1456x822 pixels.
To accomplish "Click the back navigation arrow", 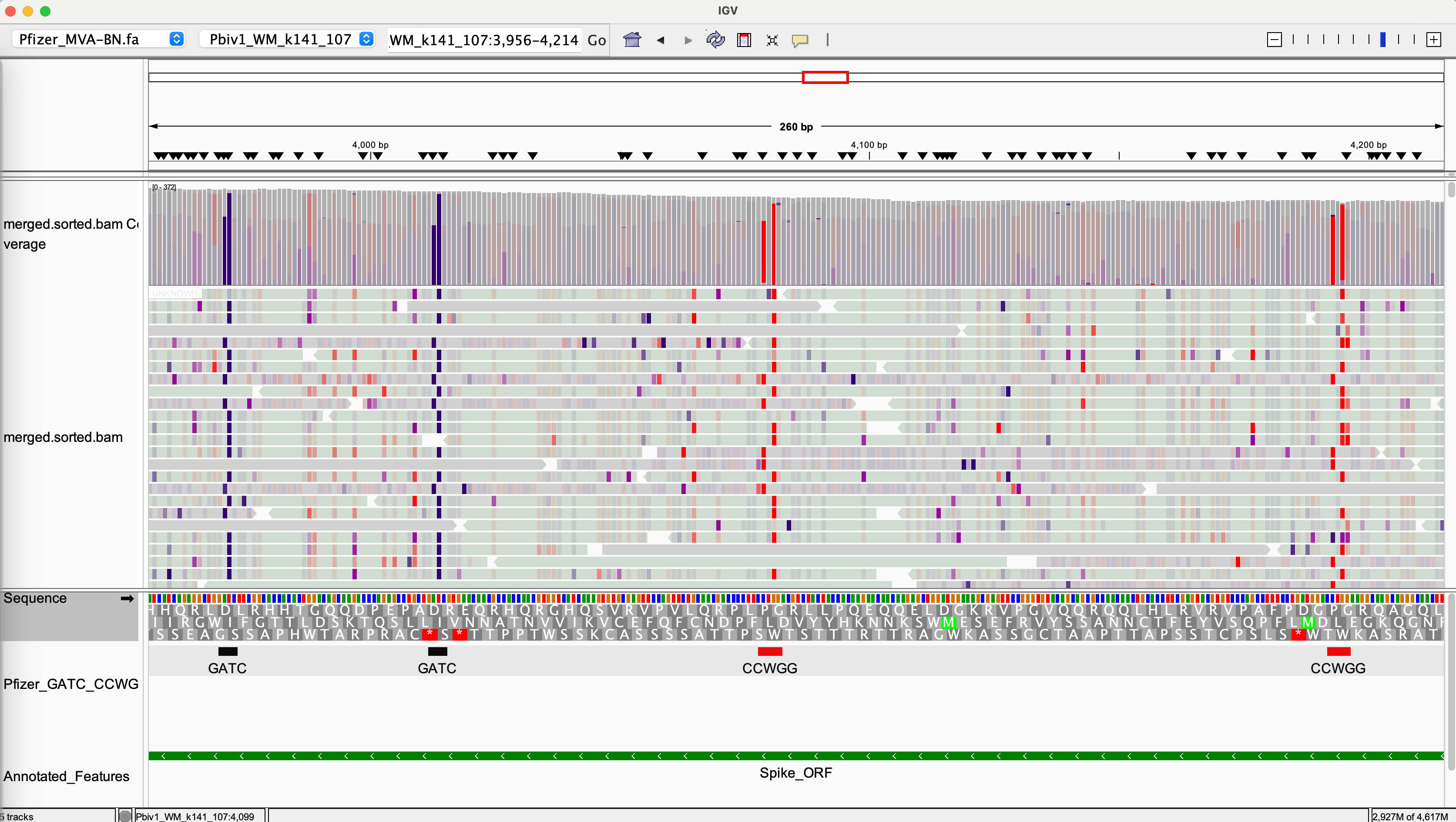I will coord(660,40).
